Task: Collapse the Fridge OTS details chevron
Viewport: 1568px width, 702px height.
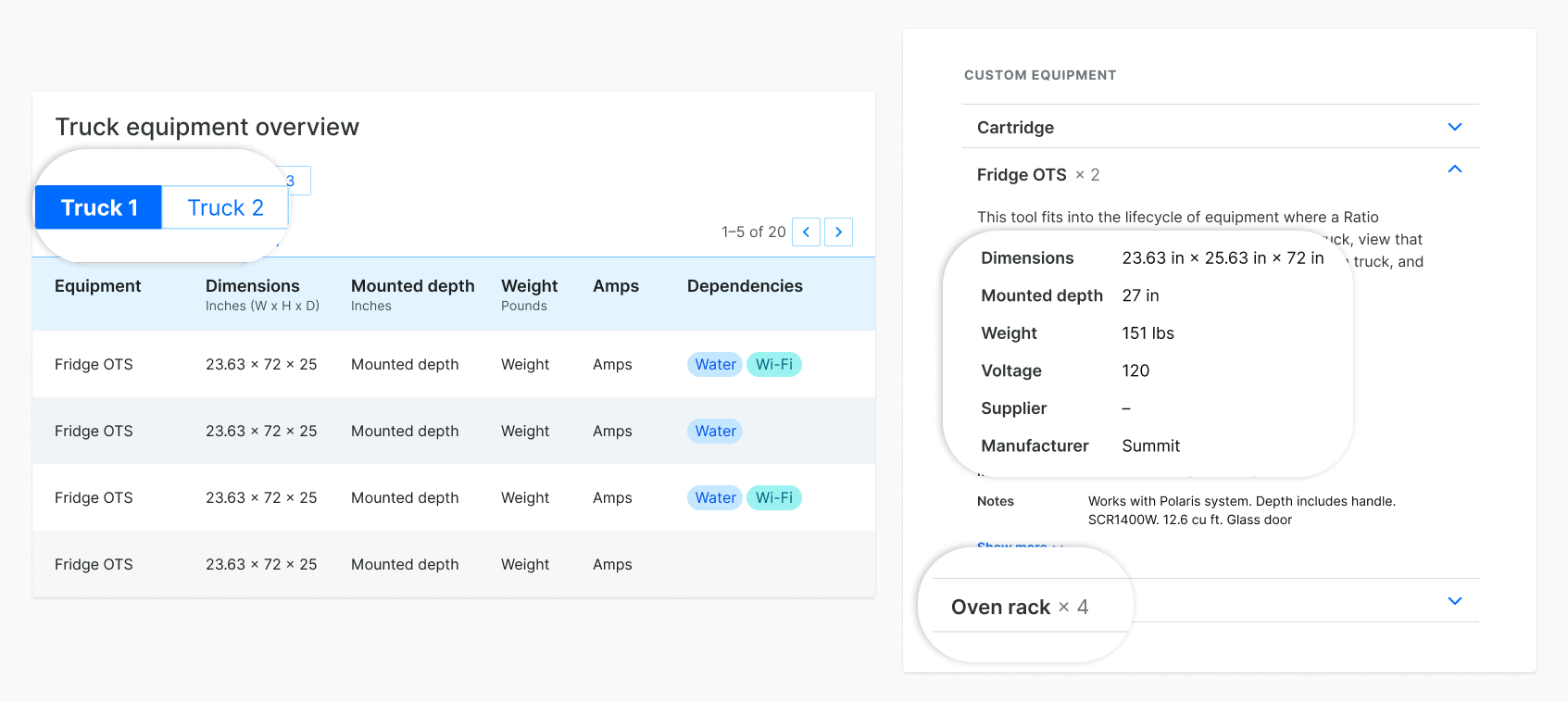Action: (x=1454, y=169)
